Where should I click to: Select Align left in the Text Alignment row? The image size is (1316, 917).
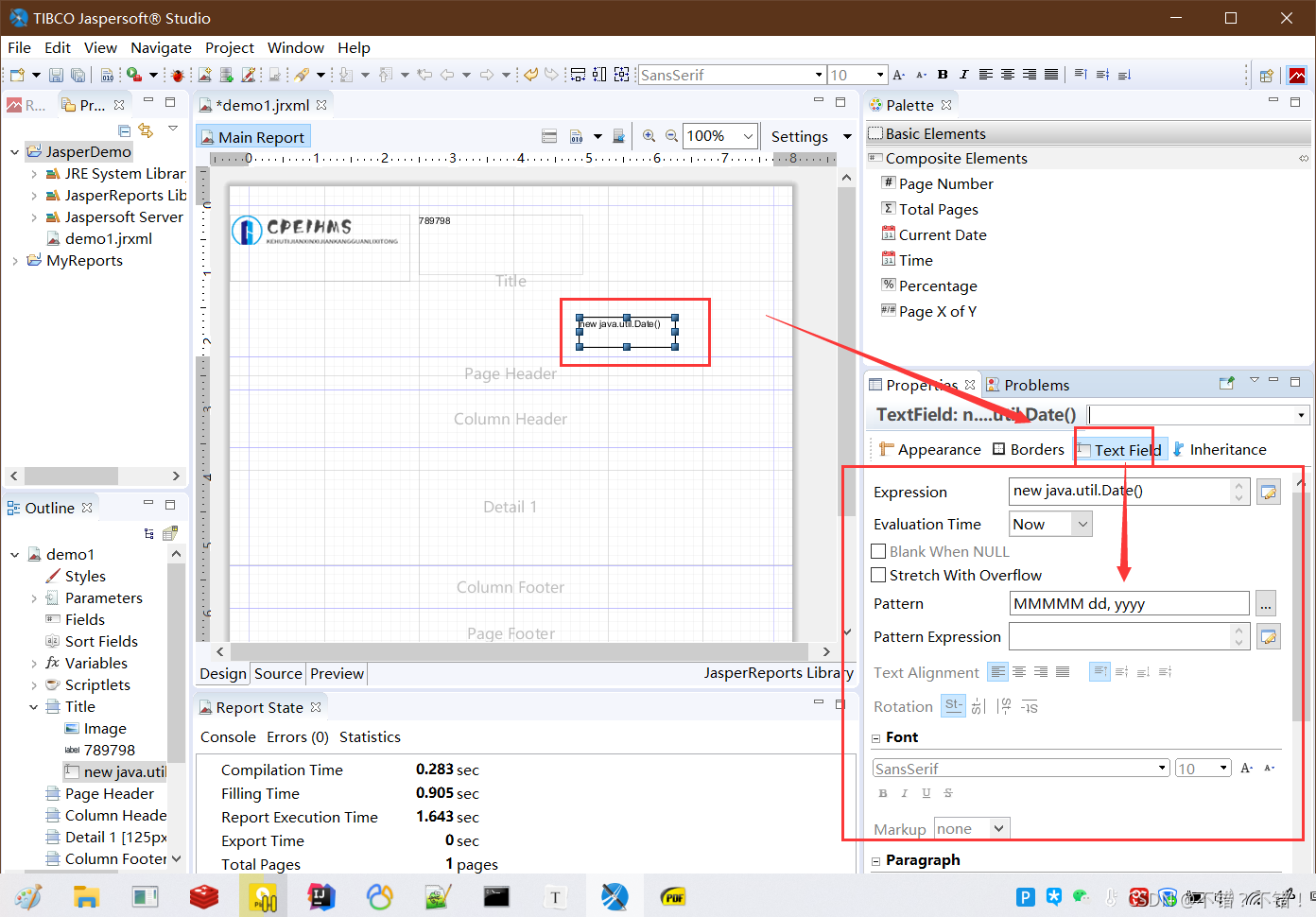[997, 672]
